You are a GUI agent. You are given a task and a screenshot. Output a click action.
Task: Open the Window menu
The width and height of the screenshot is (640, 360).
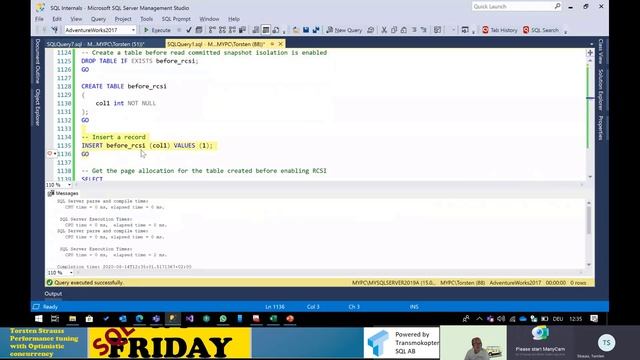pos(209,19)
